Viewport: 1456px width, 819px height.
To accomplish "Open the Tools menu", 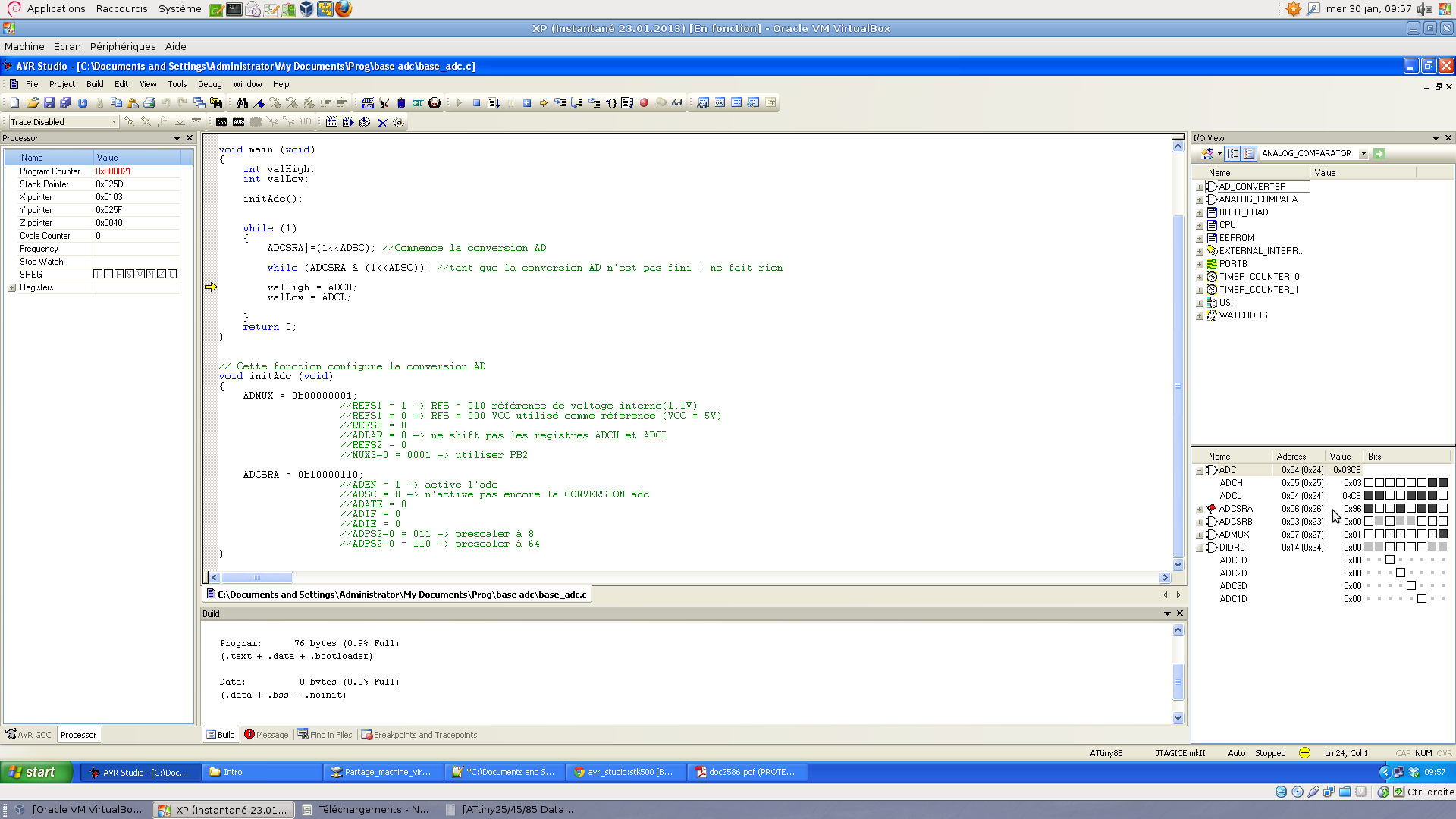I will point(177,84).
